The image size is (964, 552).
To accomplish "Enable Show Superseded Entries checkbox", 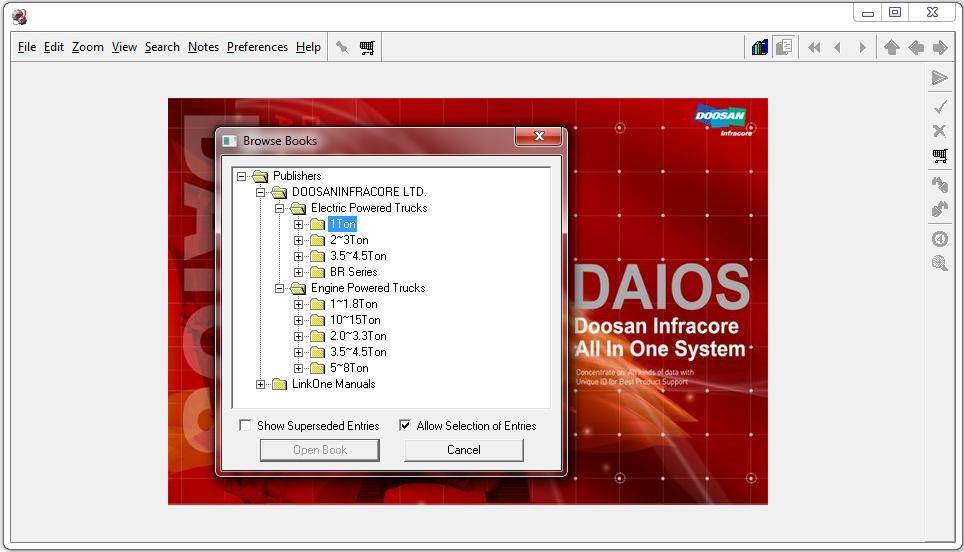I will (245, 425).
